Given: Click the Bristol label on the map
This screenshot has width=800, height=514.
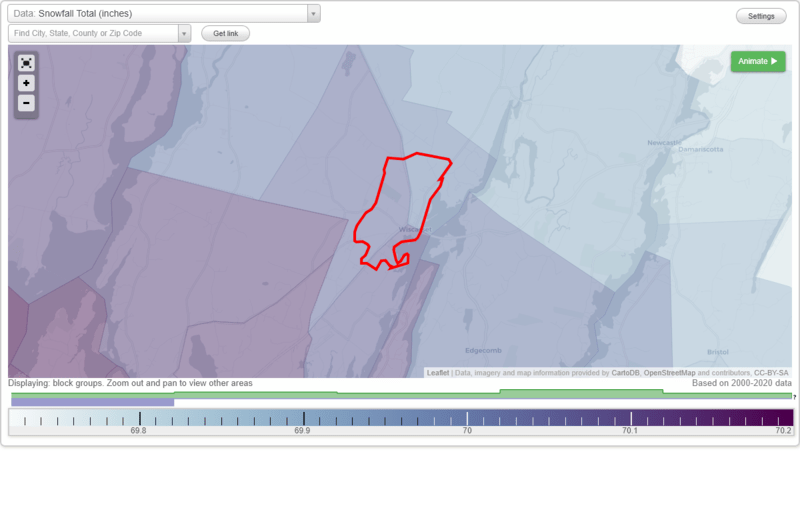Looking at the screenshot, I should point(718,352).
